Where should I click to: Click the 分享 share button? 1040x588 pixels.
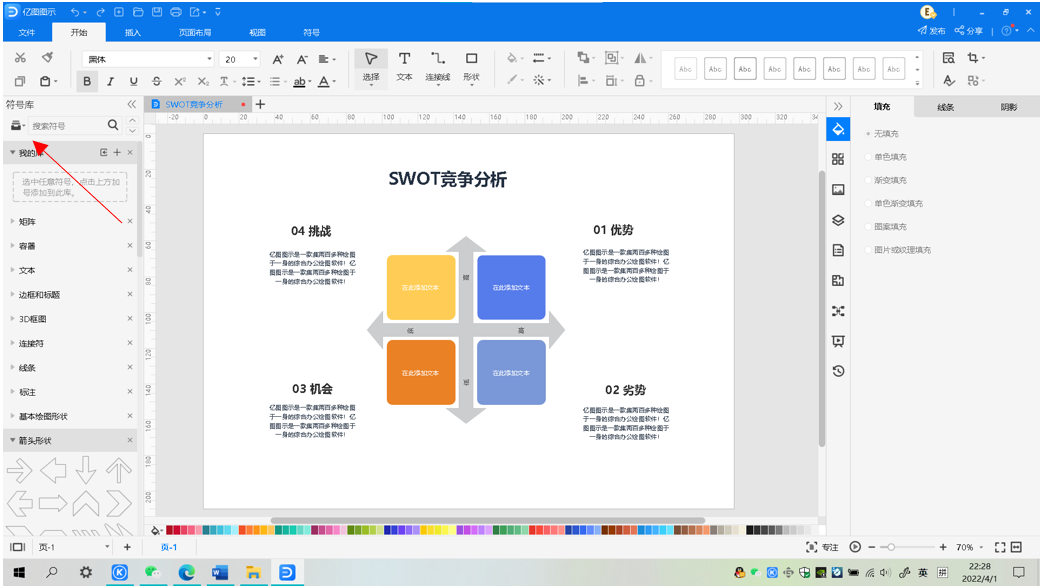click(x=969, y=31)
